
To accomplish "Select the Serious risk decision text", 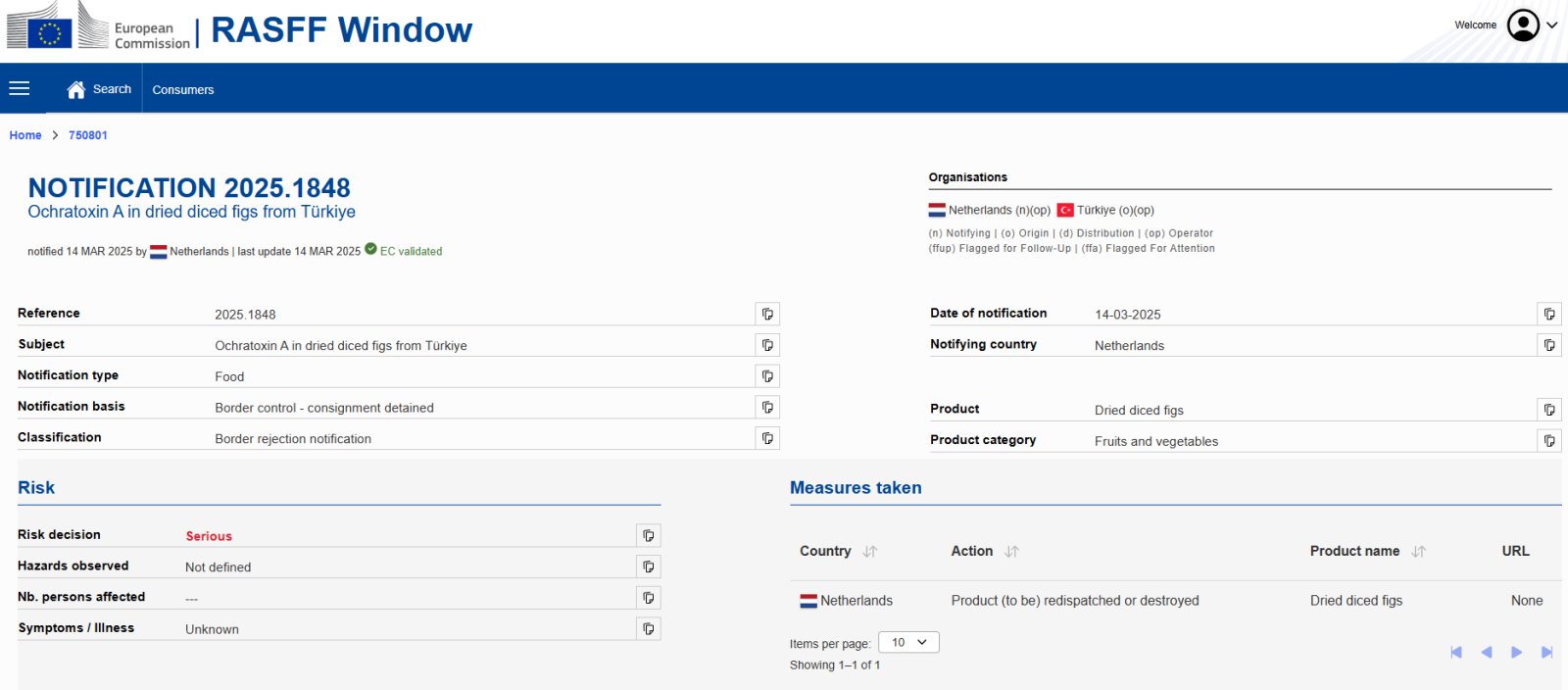I will pos(209,536).
